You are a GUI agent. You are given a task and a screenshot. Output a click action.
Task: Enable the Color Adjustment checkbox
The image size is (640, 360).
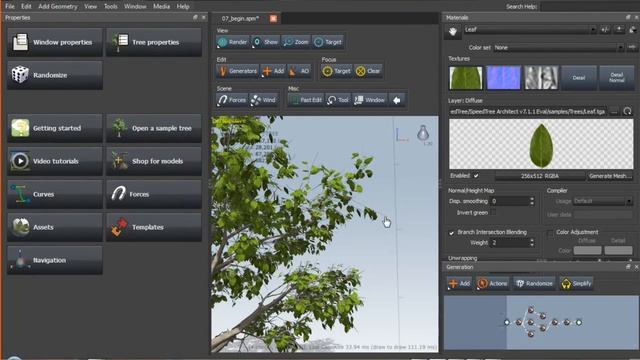(x=550, y=233)
